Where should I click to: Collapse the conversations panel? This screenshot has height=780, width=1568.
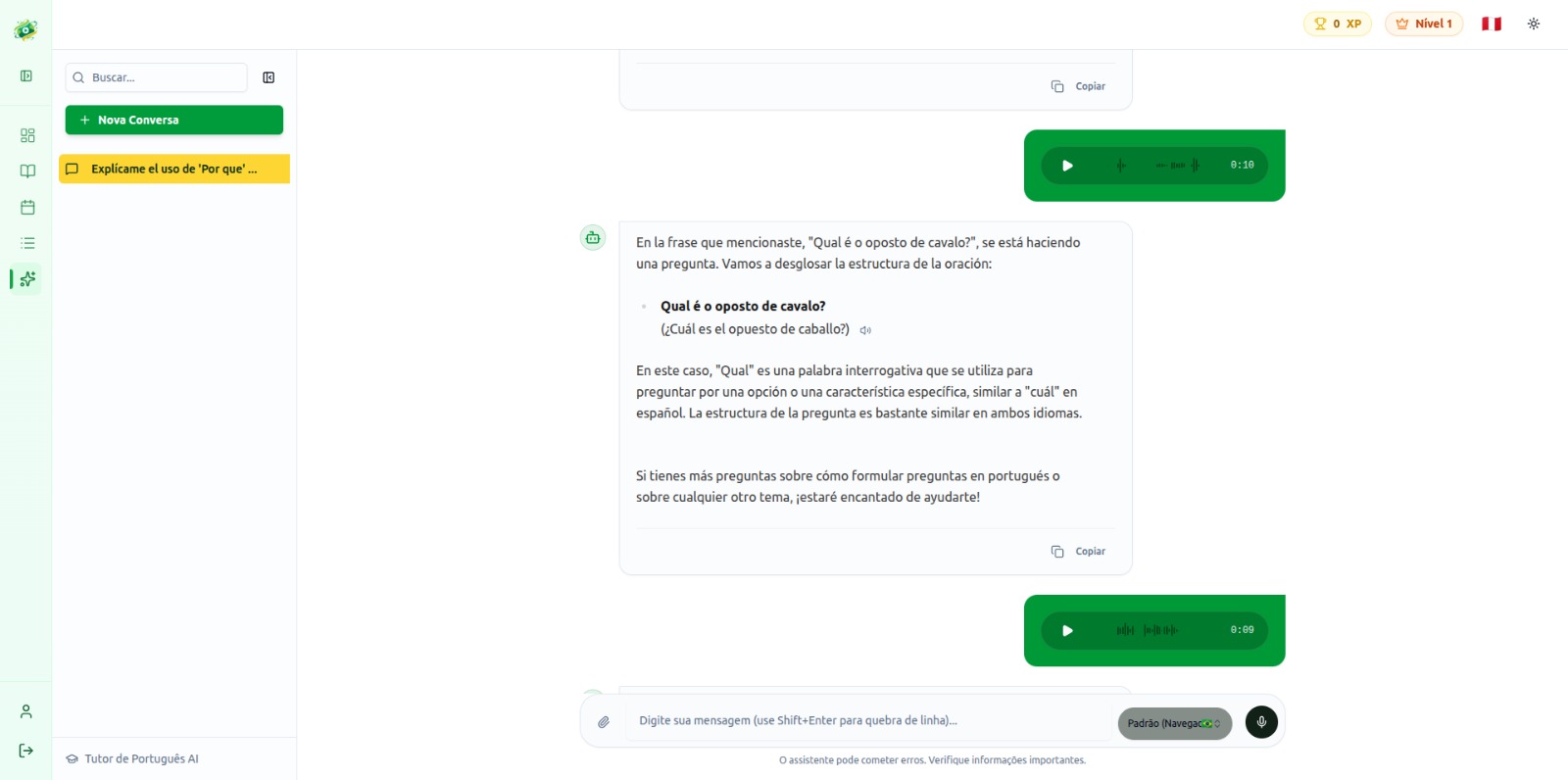click(x=269, y=77)
